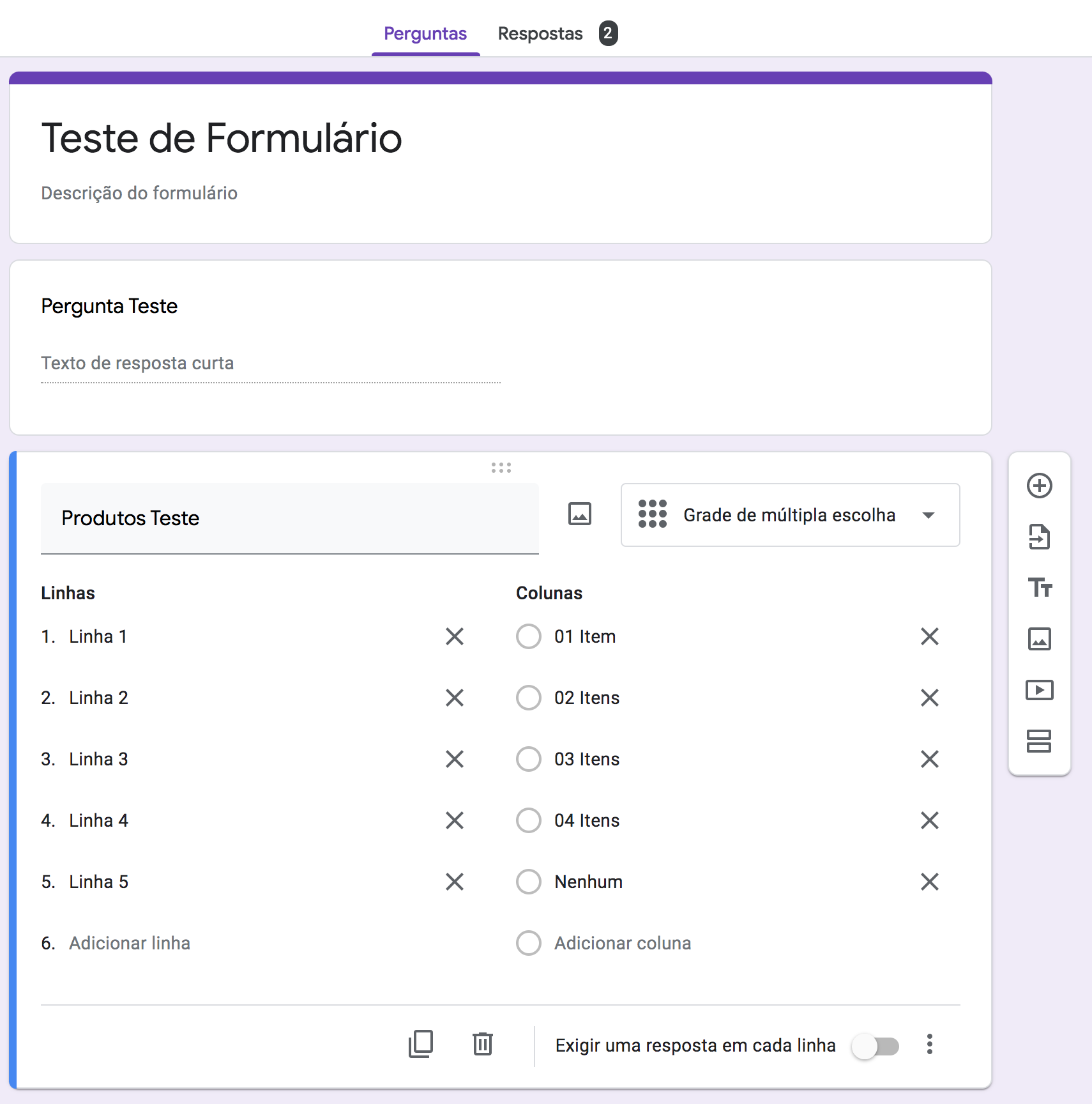Select the 01 Item radio button
1092x1104 pixels.
click(529, 636)
